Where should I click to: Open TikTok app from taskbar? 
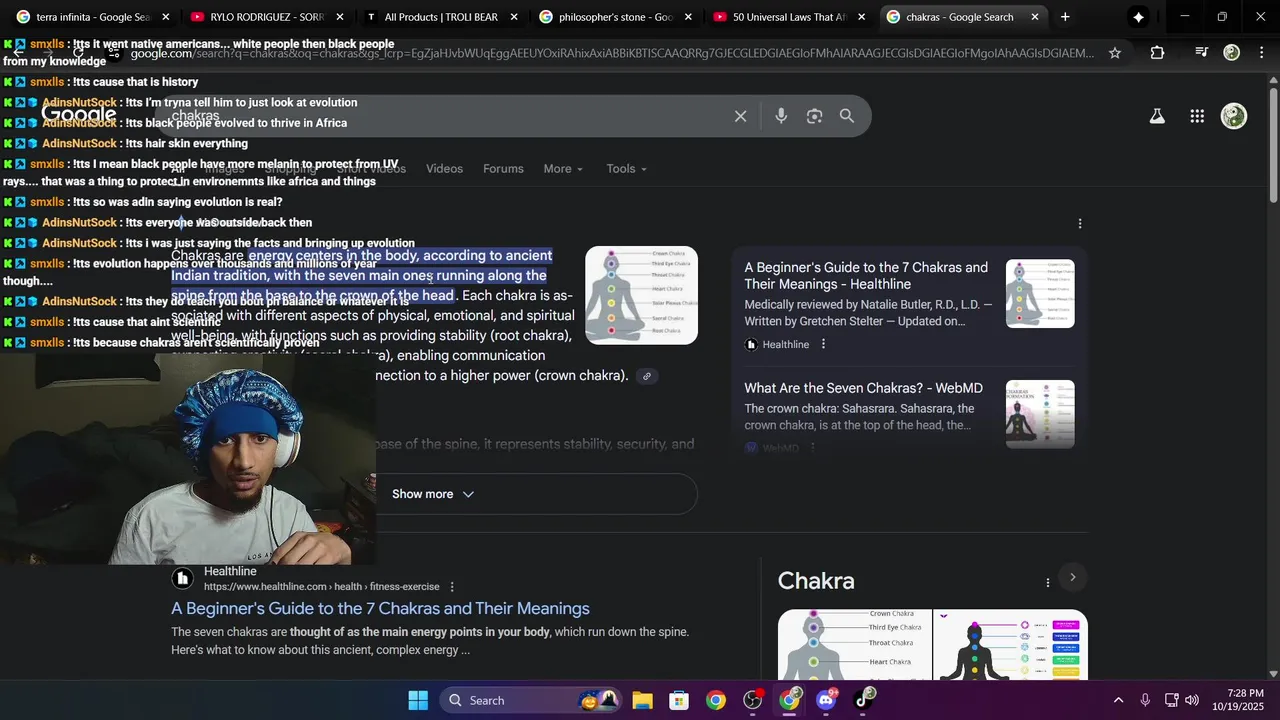pos(864,700)
